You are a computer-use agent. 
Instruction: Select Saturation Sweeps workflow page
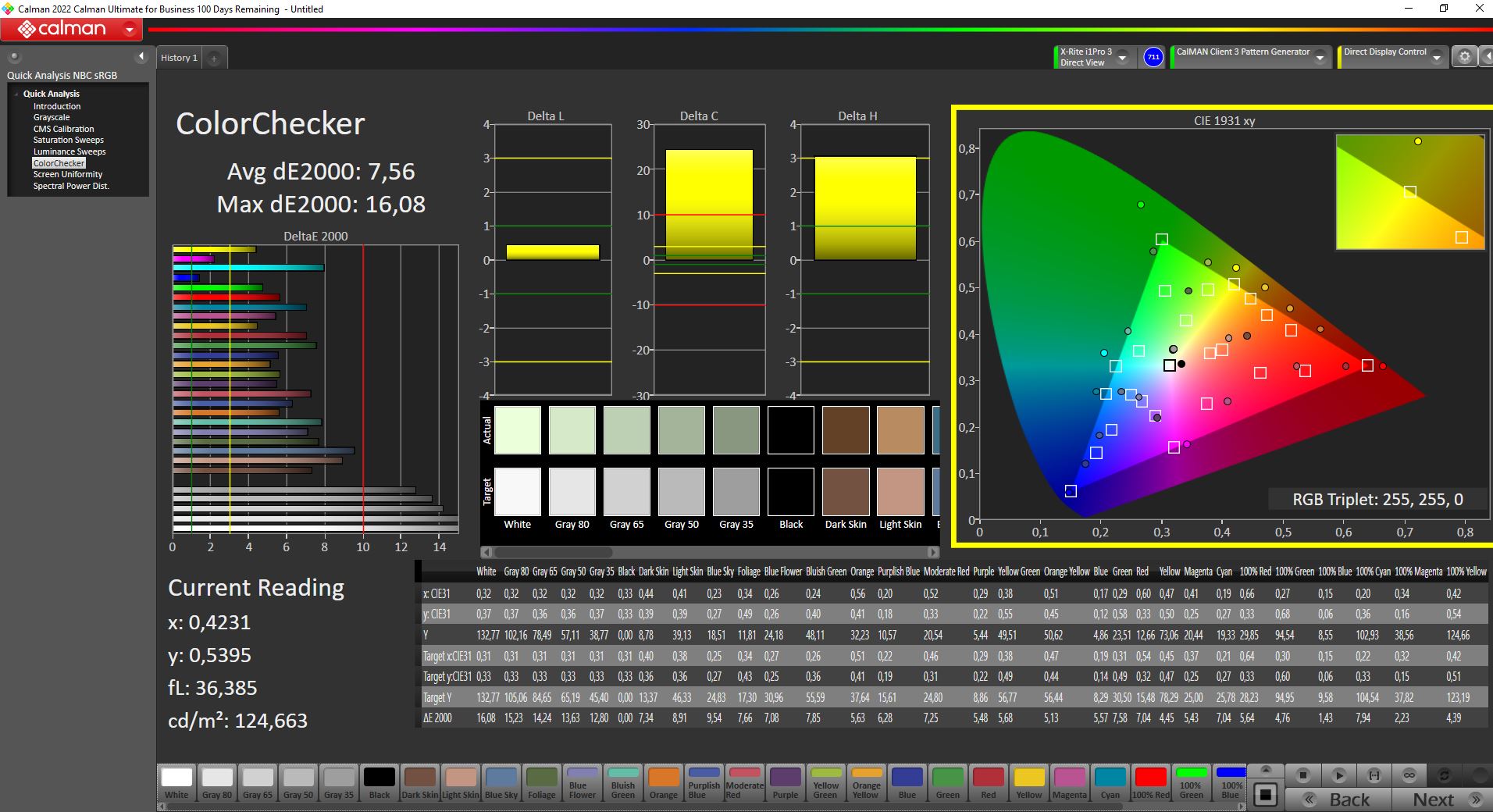pyautogui.click(x=68, y=140)
